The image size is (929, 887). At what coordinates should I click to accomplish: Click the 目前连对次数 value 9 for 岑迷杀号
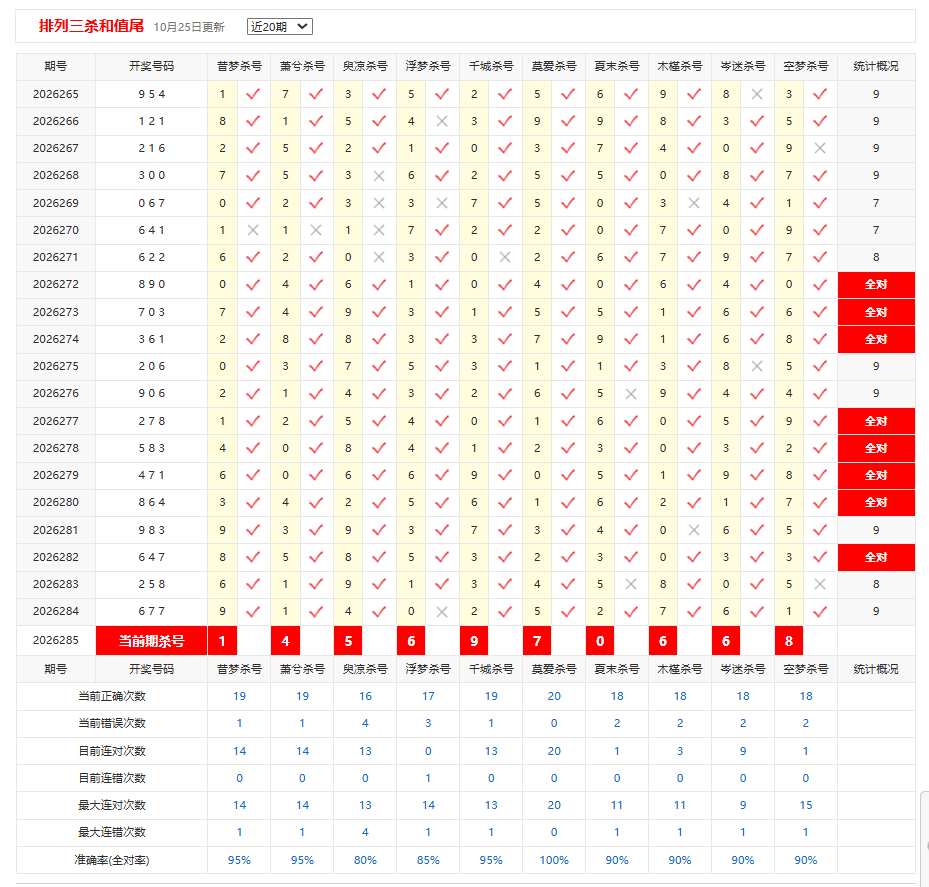point(743,751)
